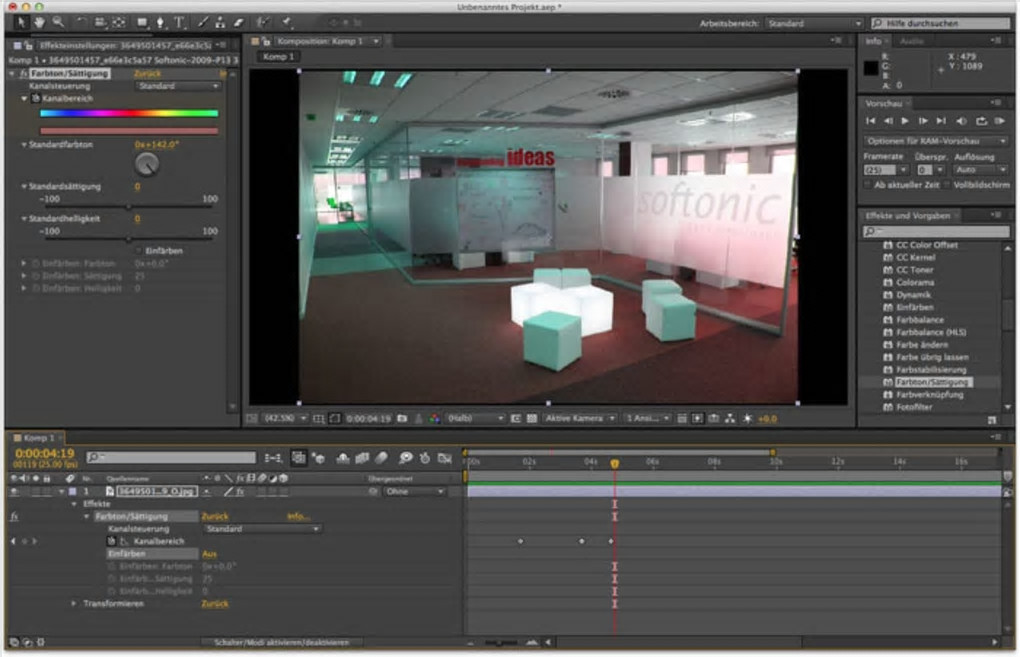The height and width of the screenshot is (657, 1020).
Task: Select the Brush tool
Action: coord(203,22)
